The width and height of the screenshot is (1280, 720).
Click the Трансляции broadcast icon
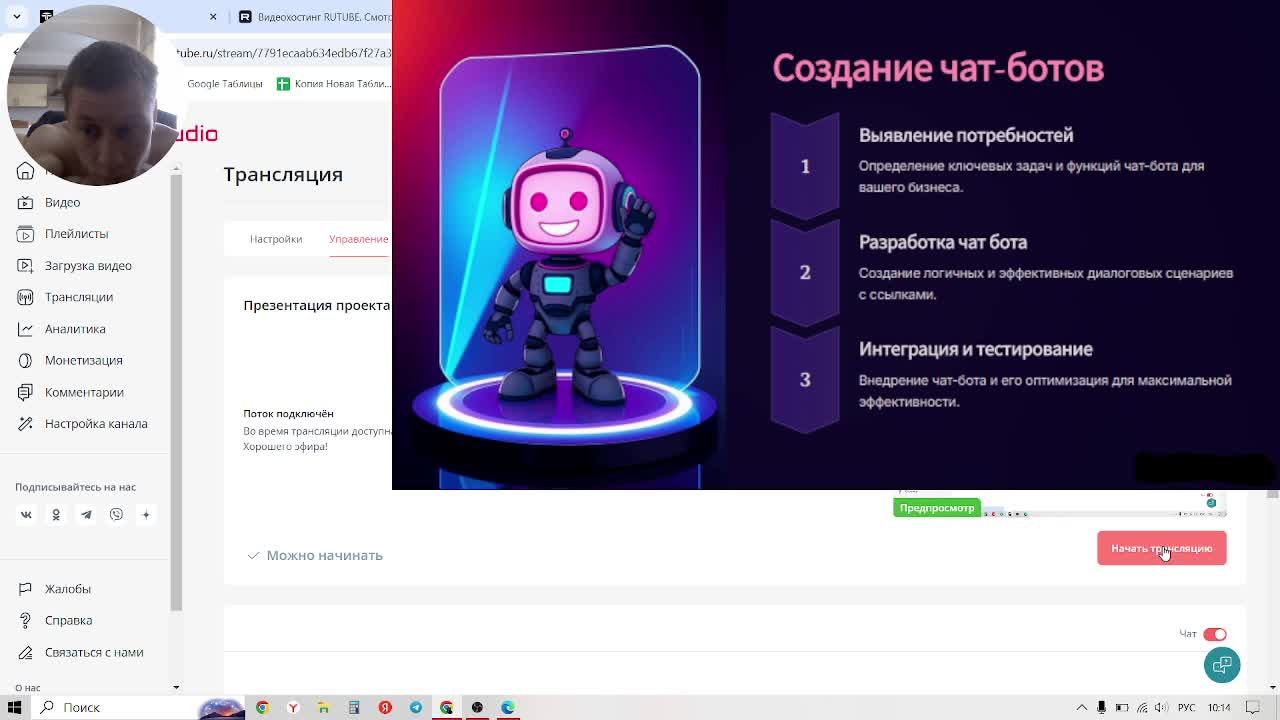point(26,297)
